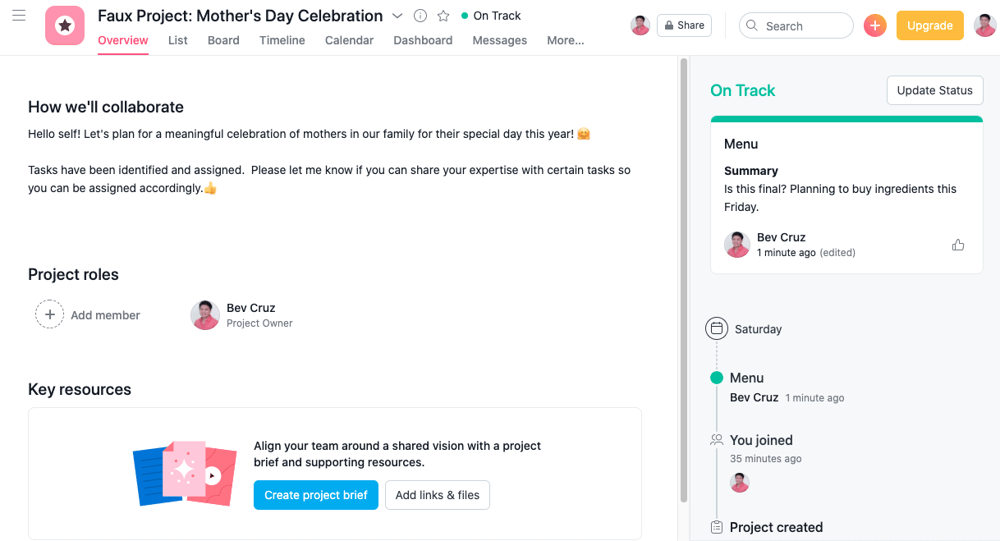The width and height of the screenshot is (1000, 541).
Task: Expand the project title dropdown chevron
Action: (397, 16)
